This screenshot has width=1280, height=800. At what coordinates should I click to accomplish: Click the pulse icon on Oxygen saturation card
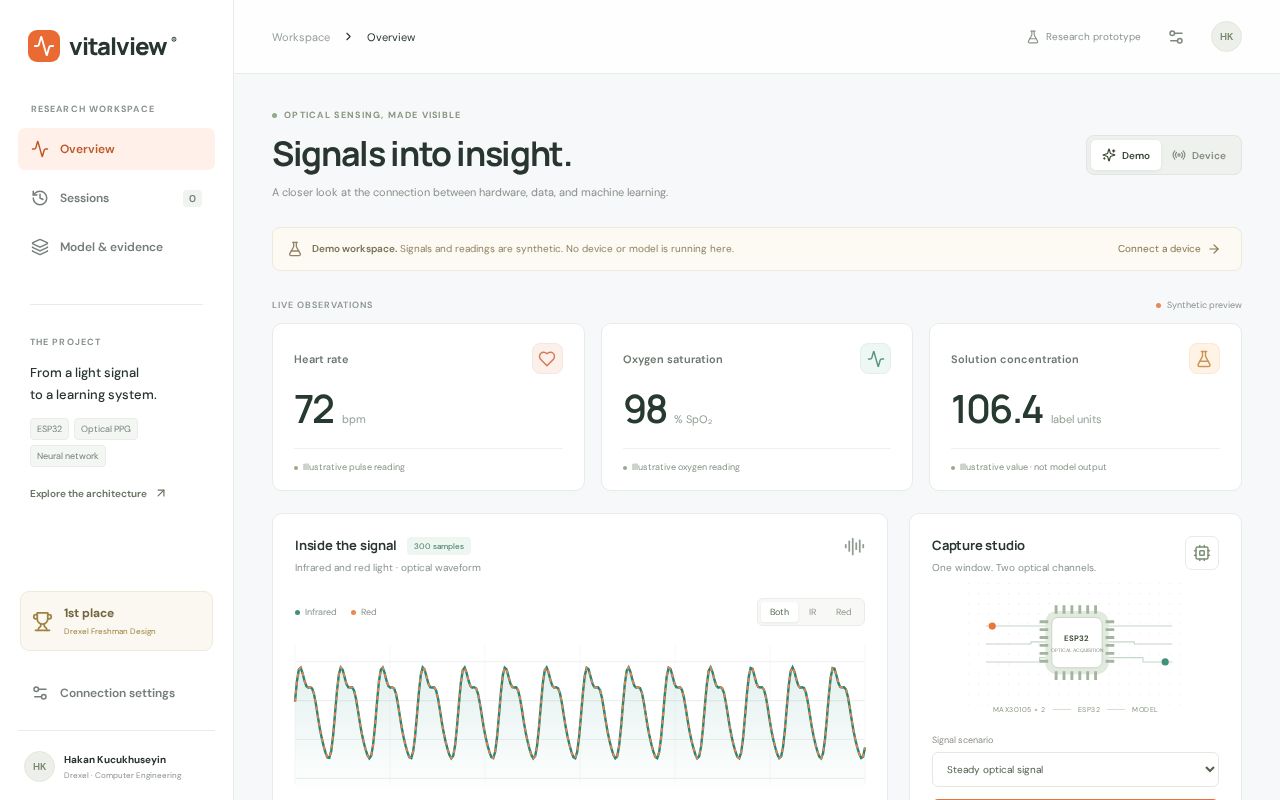pyautogui.click(x=875, y=359)
